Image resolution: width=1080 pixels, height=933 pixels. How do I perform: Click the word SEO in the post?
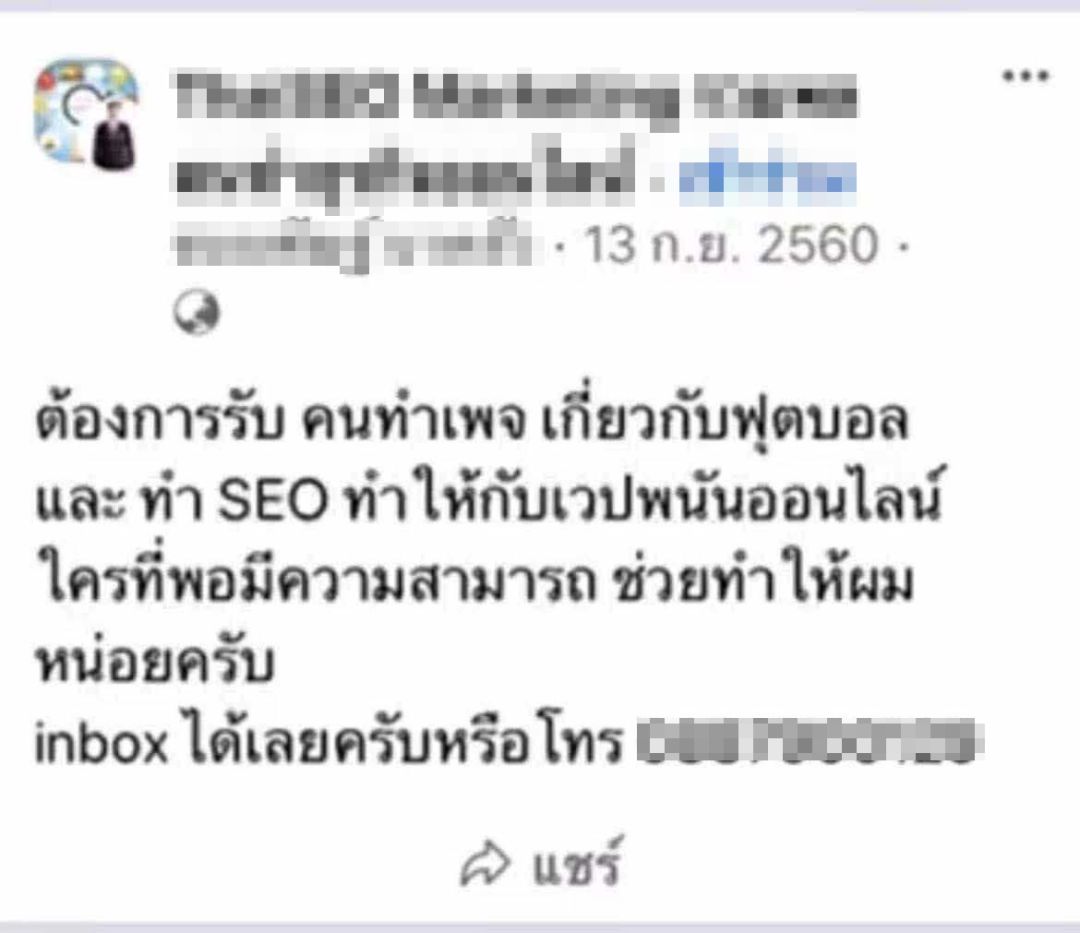(273, 501)
